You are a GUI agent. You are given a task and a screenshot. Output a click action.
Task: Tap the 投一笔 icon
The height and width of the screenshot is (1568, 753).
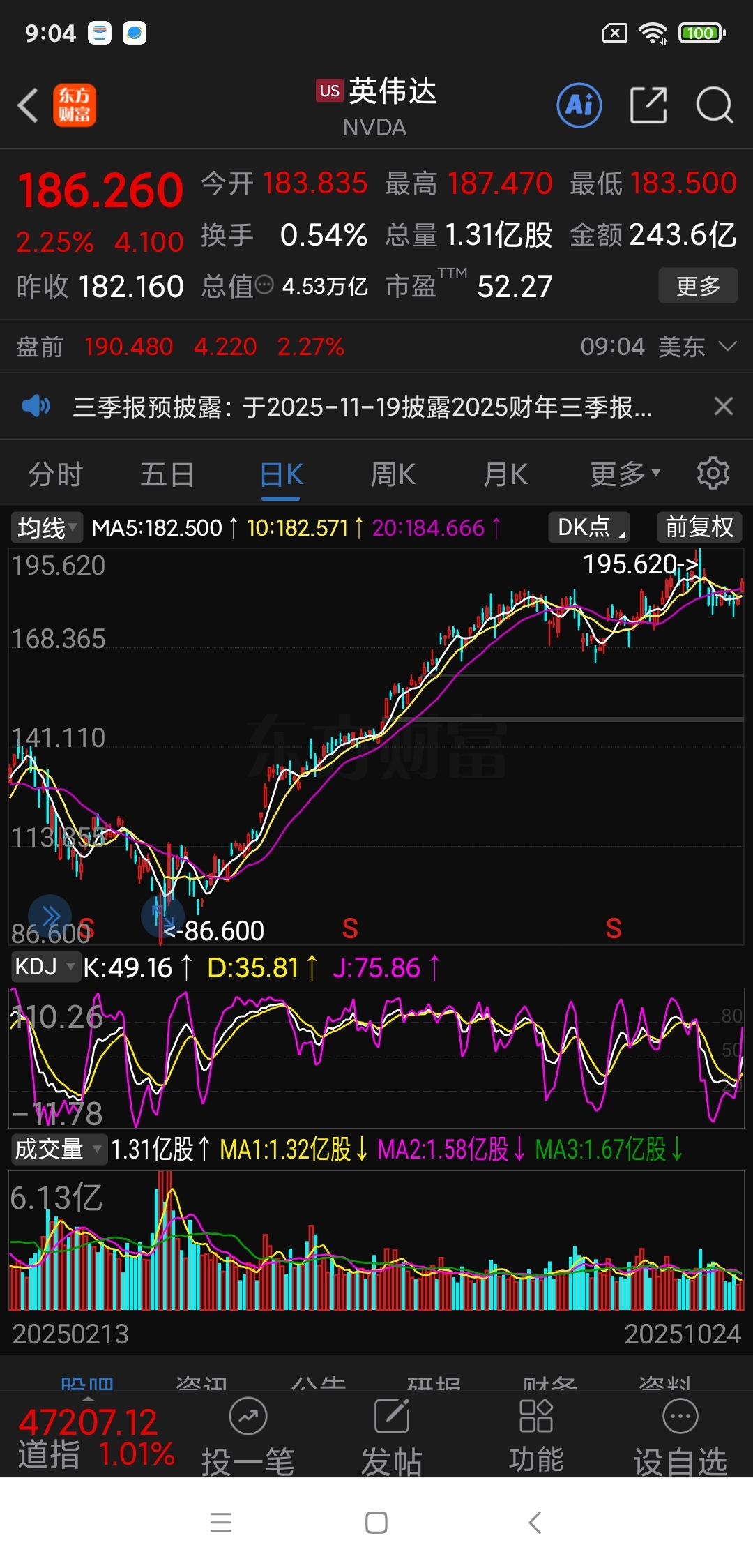[x=248, y=1416]
